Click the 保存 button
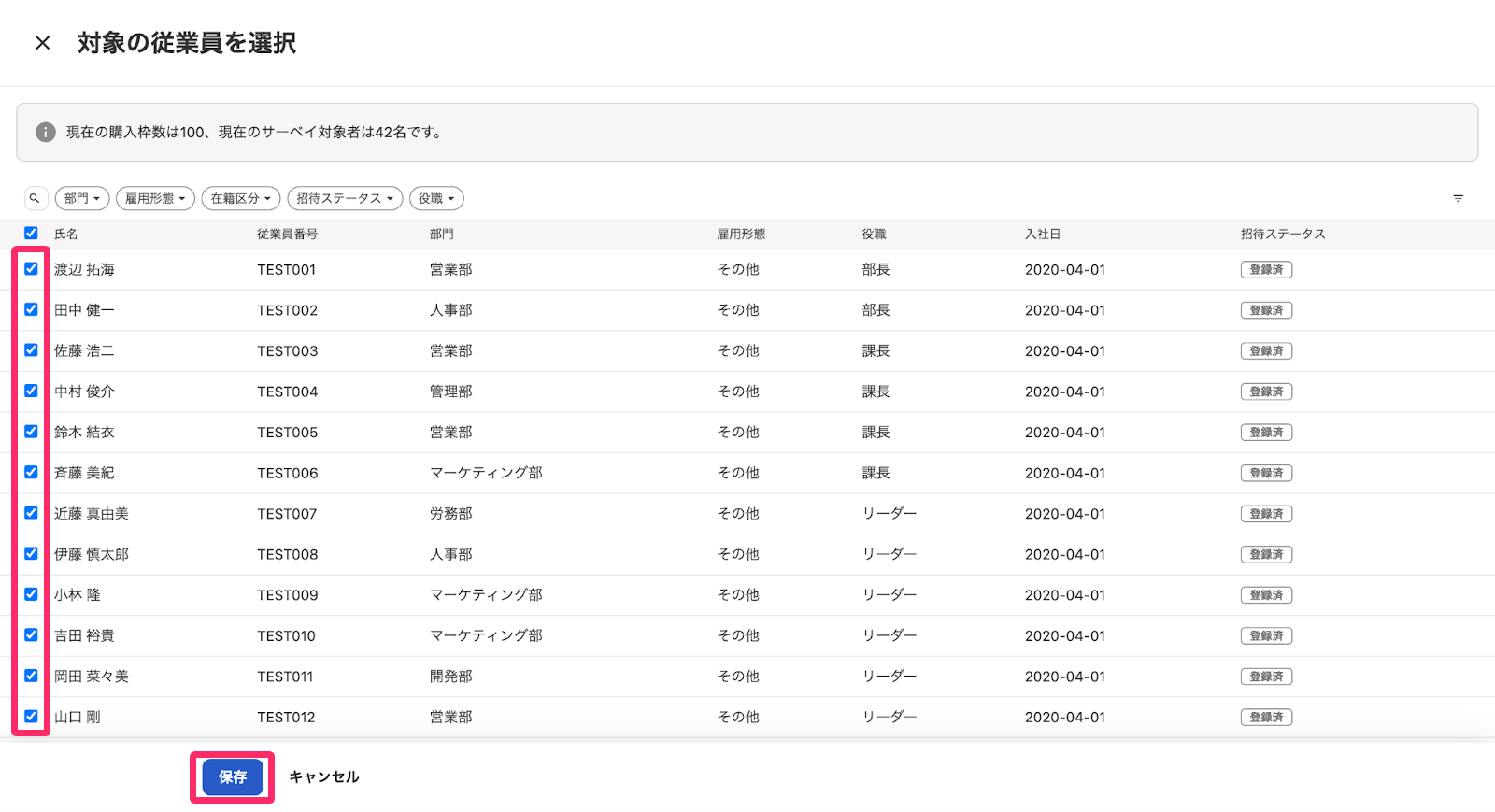 pos(233,777)
